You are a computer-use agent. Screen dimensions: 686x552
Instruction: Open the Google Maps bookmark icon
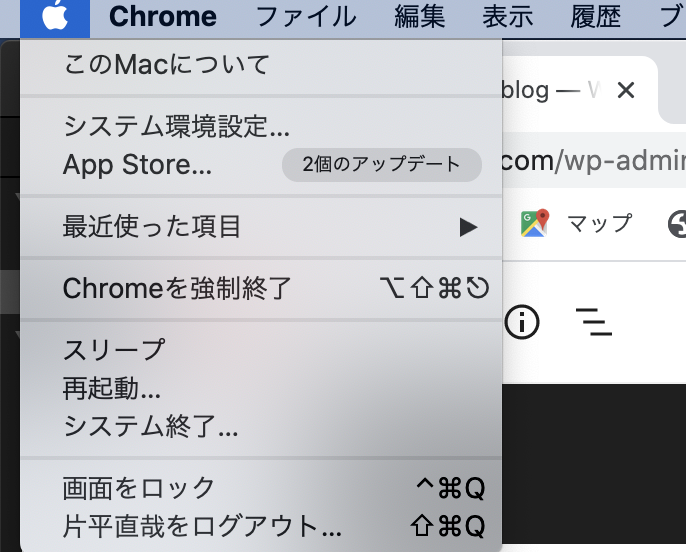pos(535,223)
